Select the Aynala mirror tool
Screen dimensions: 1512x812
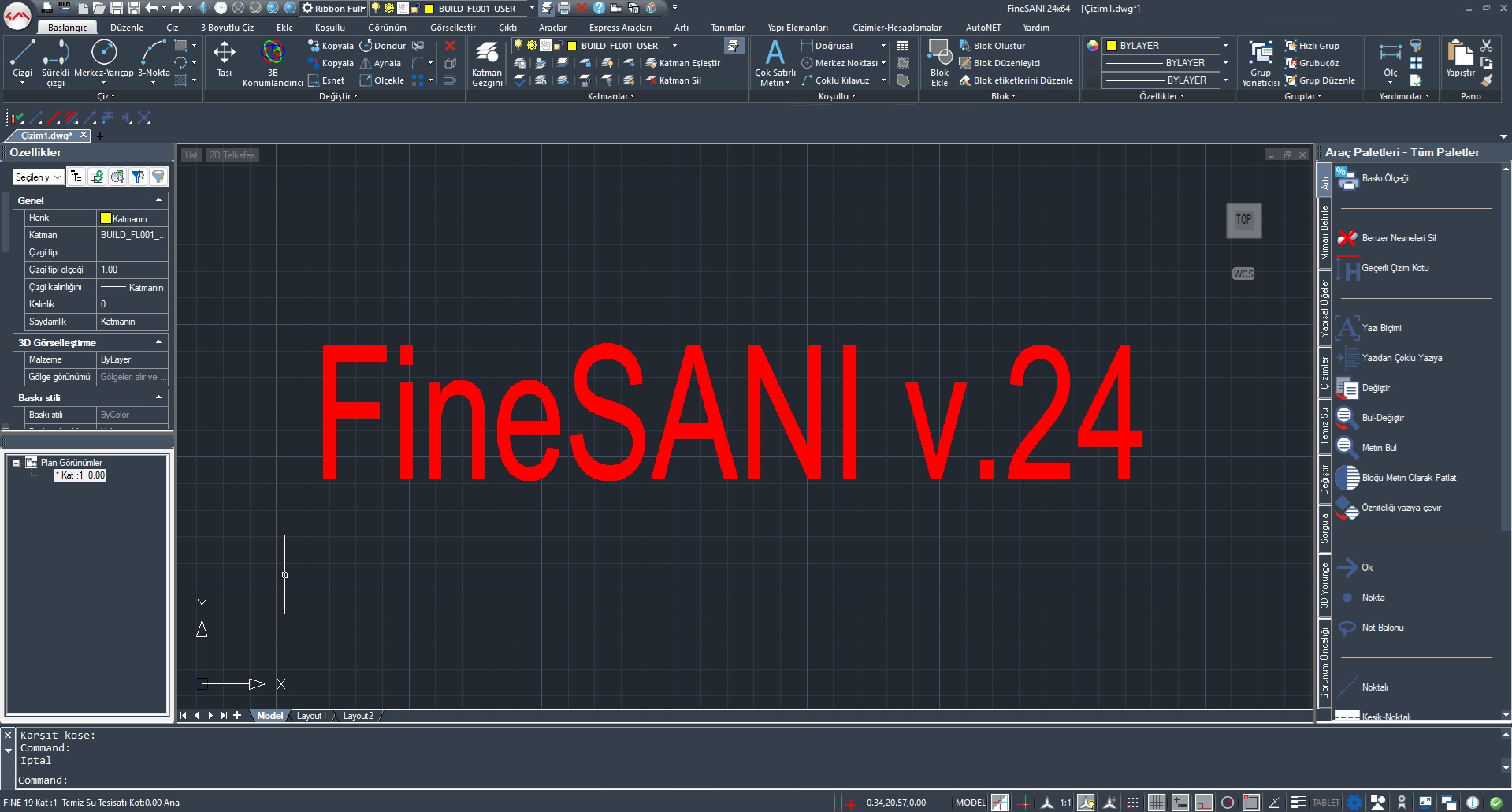[381, 63]
